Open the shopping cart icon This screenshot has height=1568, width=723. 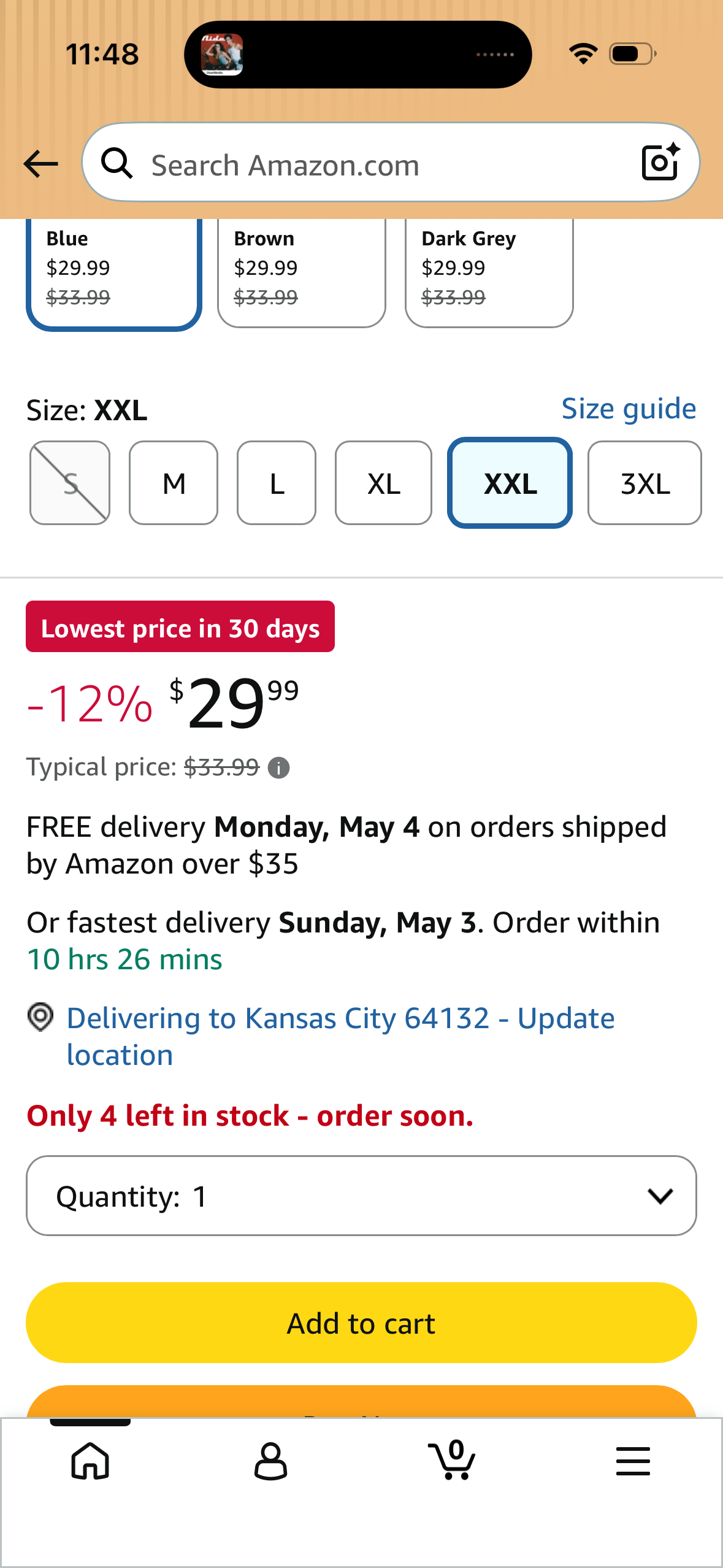tap(452, 1461)
